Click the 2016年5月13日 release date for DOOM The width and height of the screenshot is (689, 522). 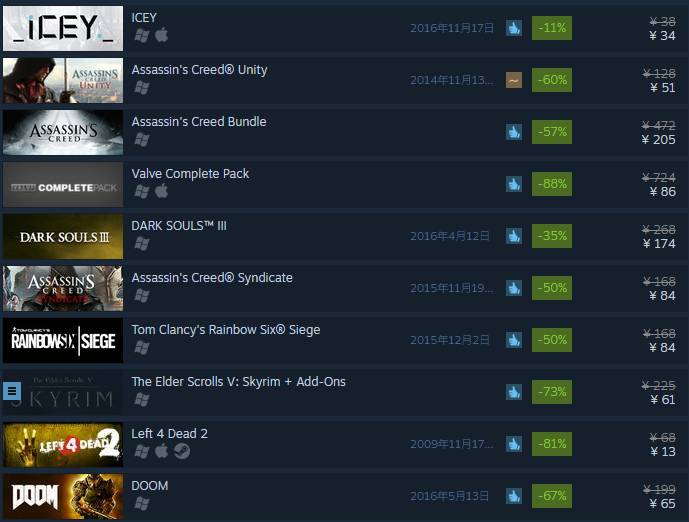[450, 496]
